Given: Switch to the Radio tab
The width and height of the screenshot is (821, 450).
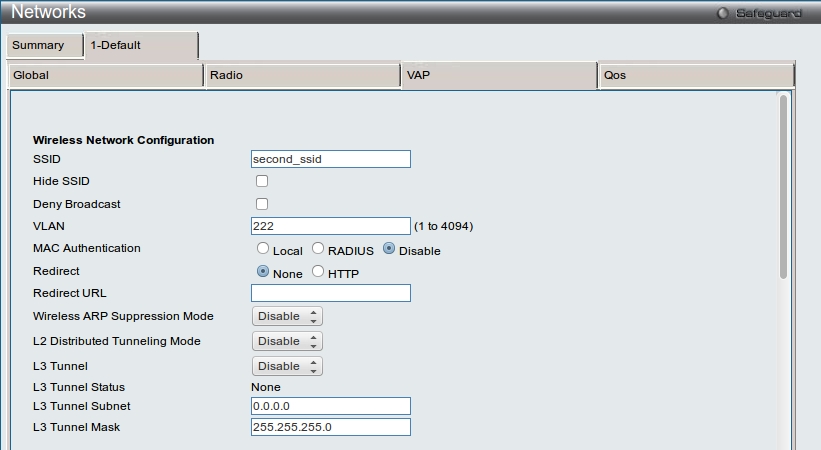Looking at the screenshot, I should click(x=302, y=75).
